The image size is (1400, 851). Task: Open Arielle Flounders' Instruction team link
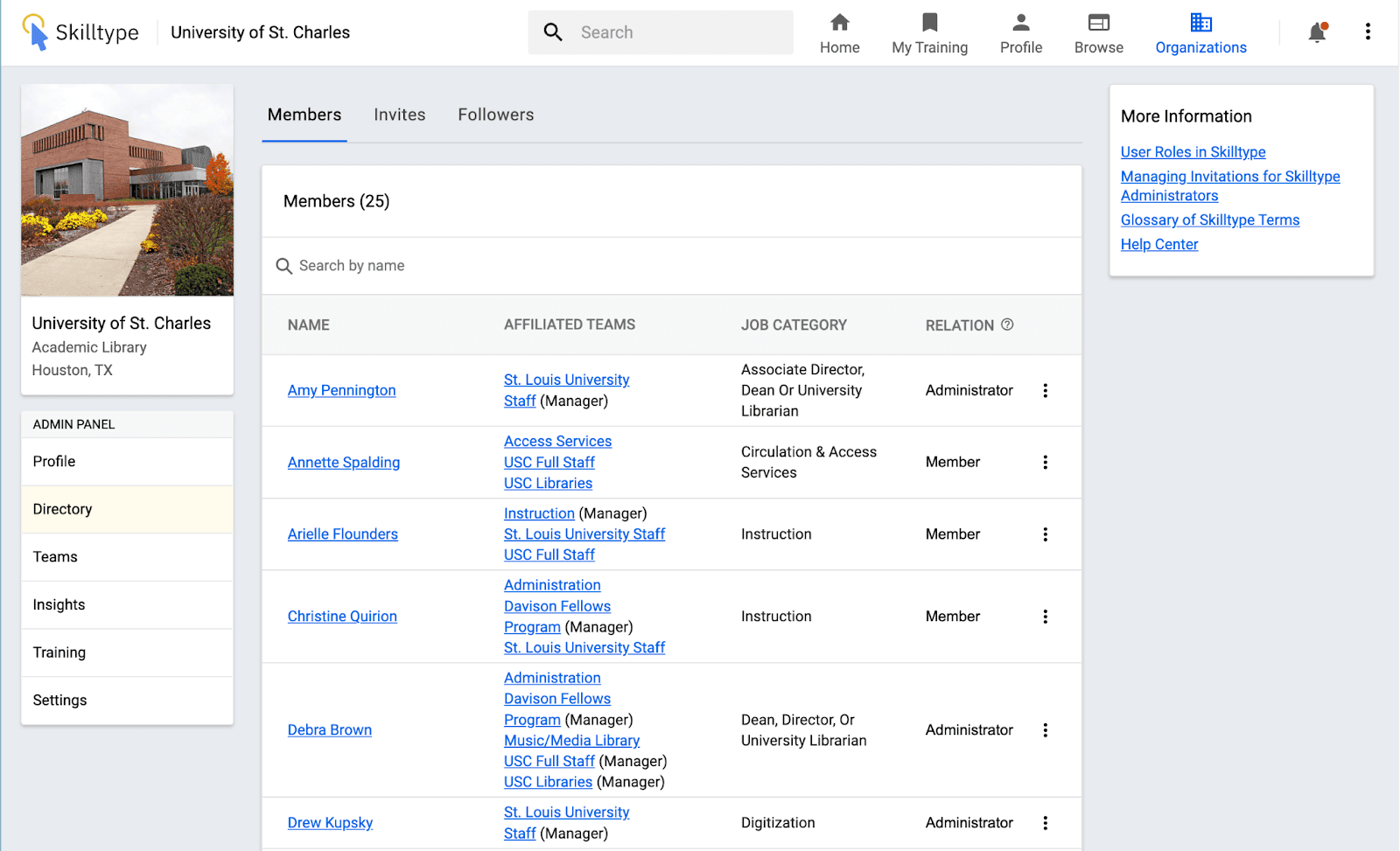pos(539,513)
